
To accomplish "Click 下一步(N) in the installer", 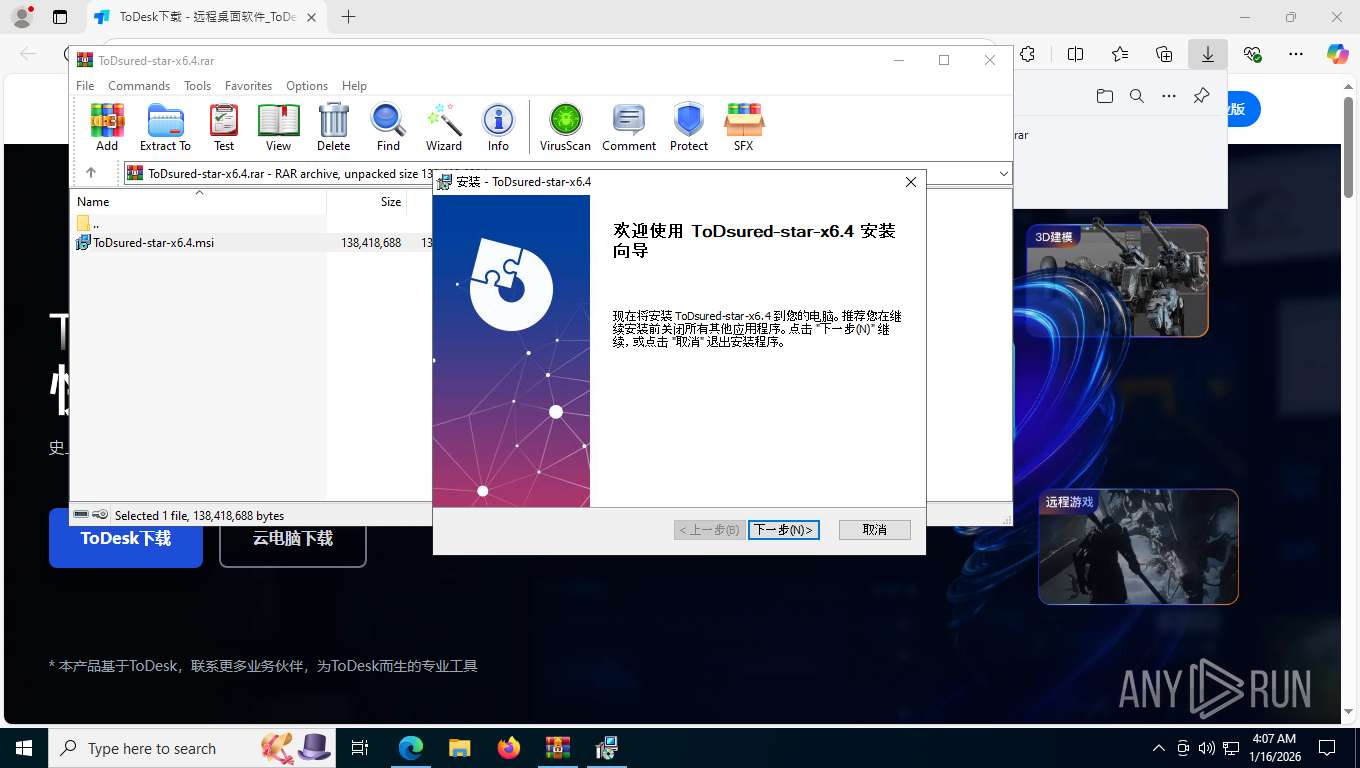I will [x=784, y=530].
